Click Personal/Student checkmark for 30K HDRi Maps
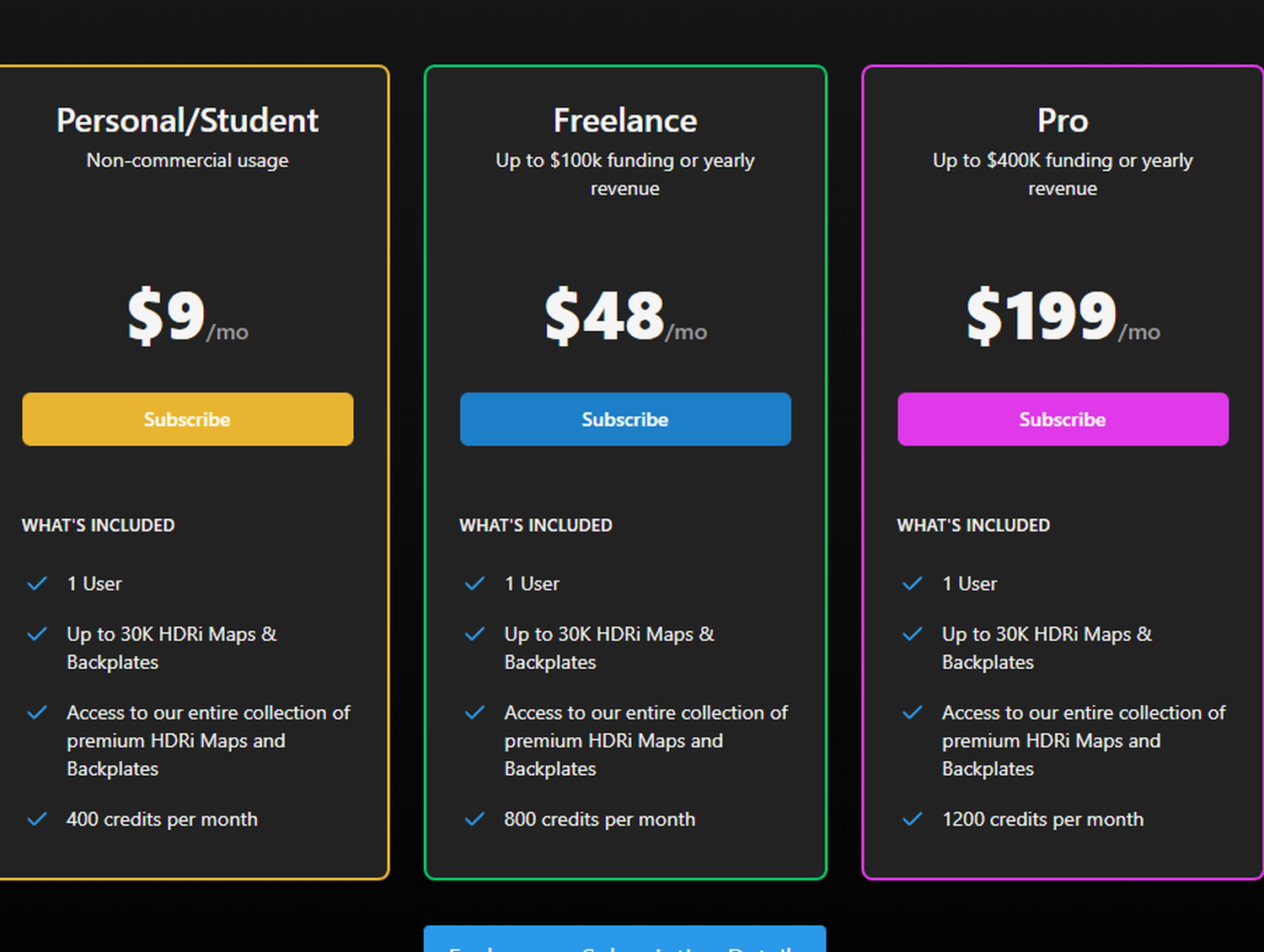Viewport: 1264px width, 952px height. click(x=37, y=634)
